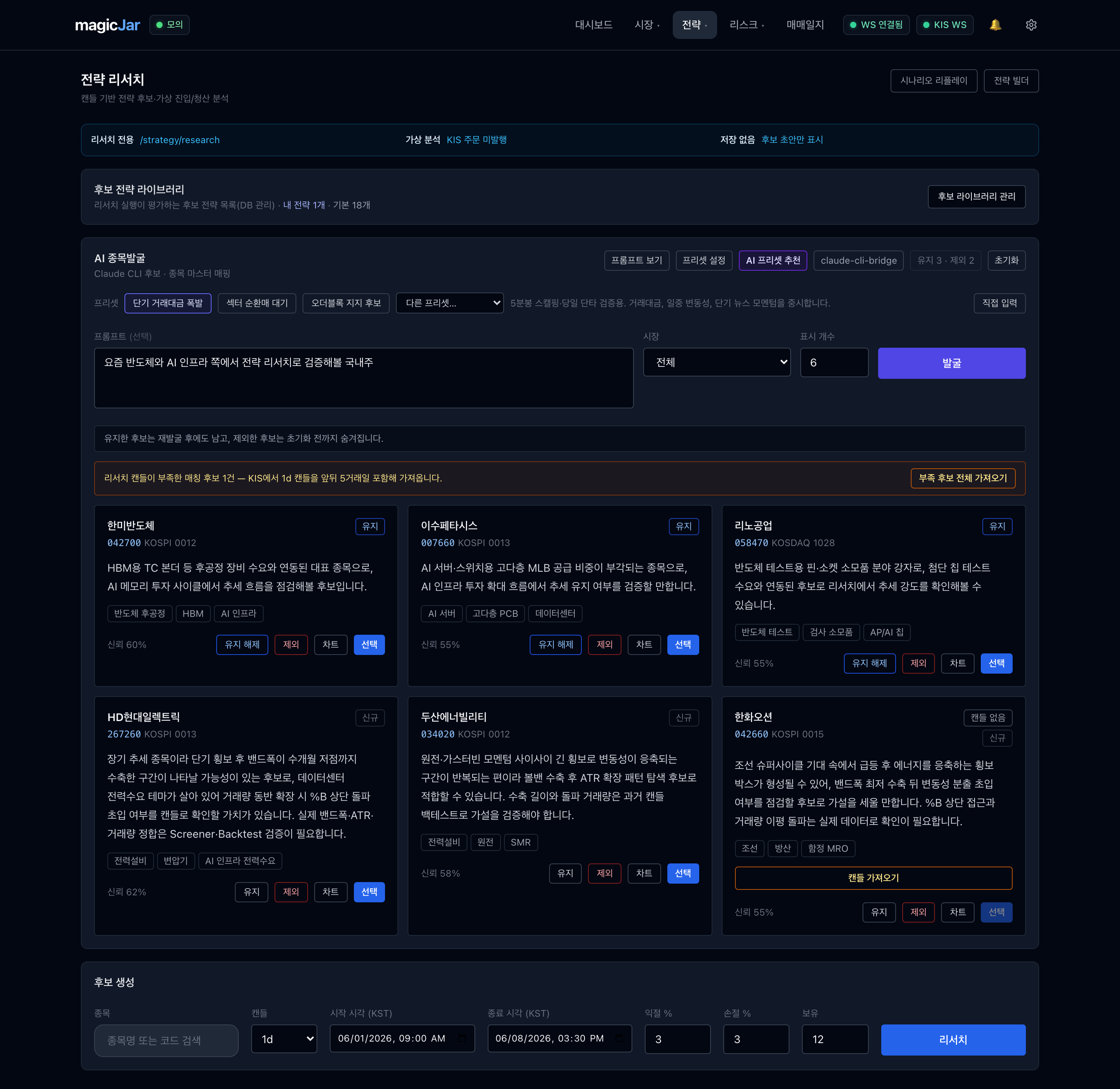Click 보유 field with 12

pos(835,1039)
